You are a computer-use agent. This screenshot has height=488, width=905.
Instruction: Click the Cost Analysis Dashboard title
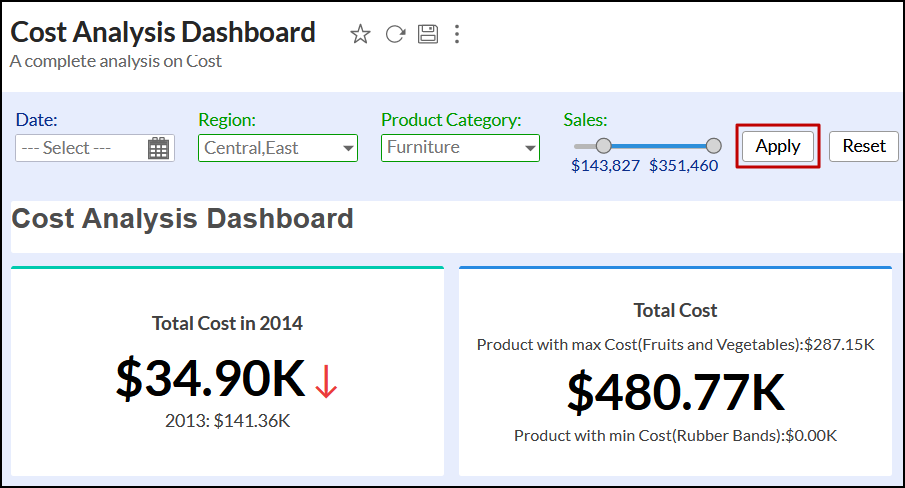[163, 32]
